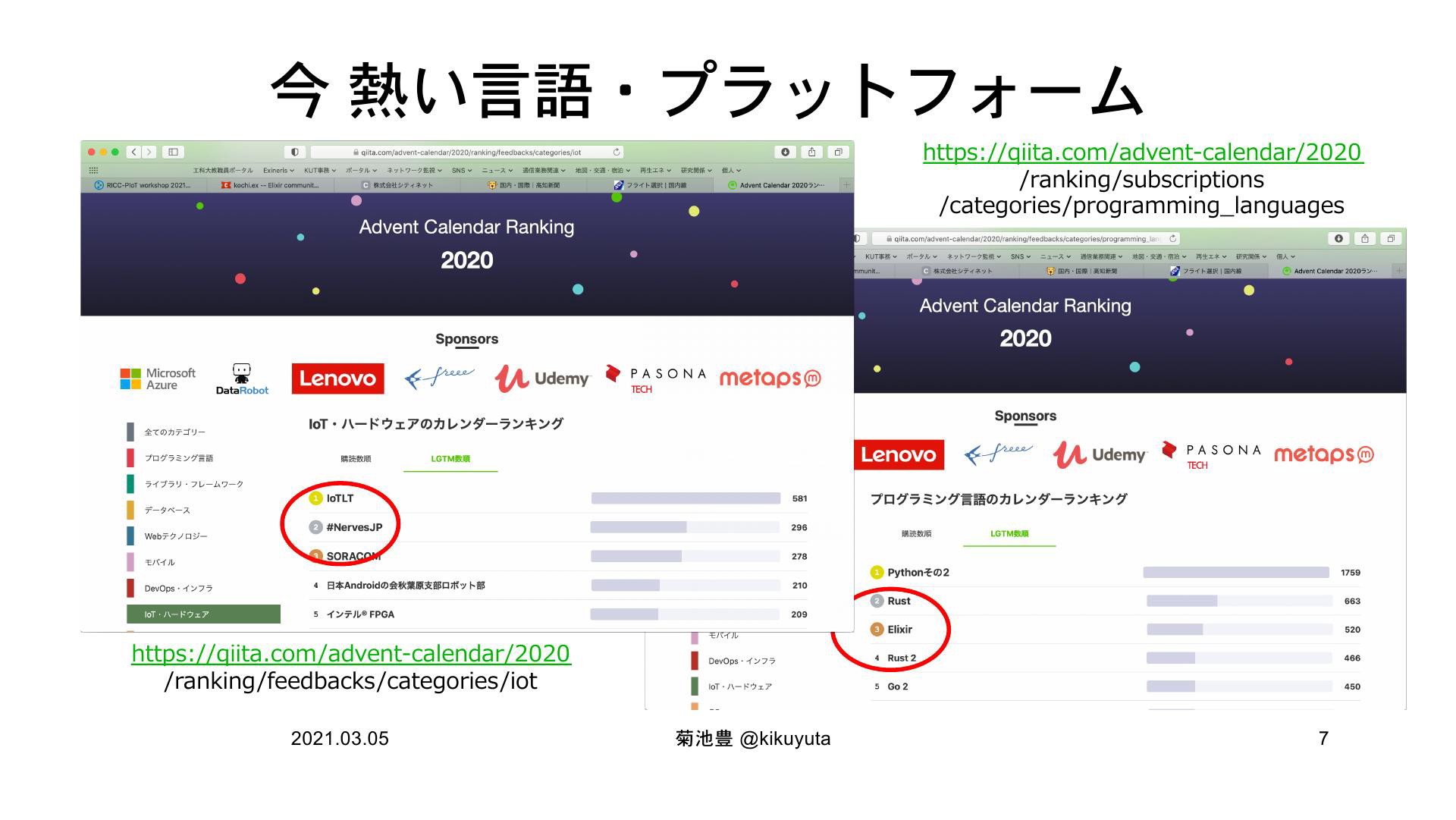The width and height of the screenshot is (1456, 820).
Task: Switch to 株式会社シティネット tab in IoT window
Action: 397,185
